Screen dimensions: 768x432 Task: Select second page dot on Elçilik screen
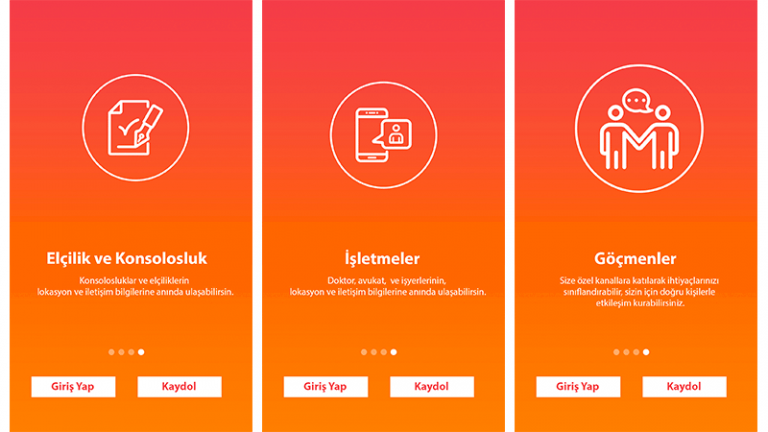tap(121, 352)
